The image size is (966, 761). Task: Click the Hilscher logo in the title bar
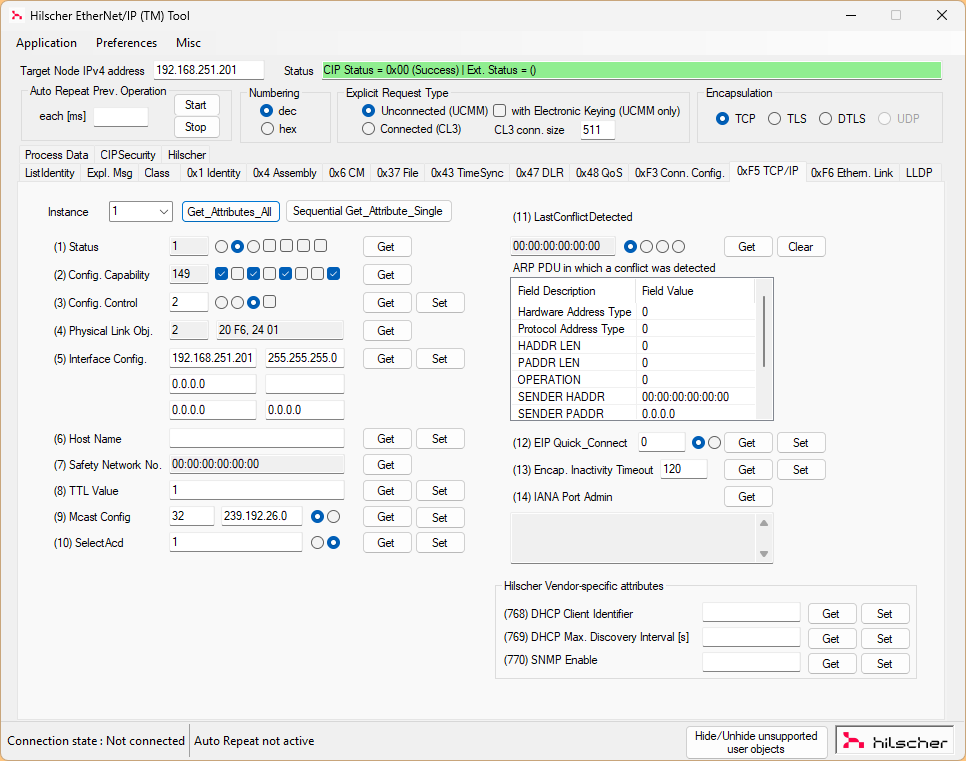pos(17,15)
